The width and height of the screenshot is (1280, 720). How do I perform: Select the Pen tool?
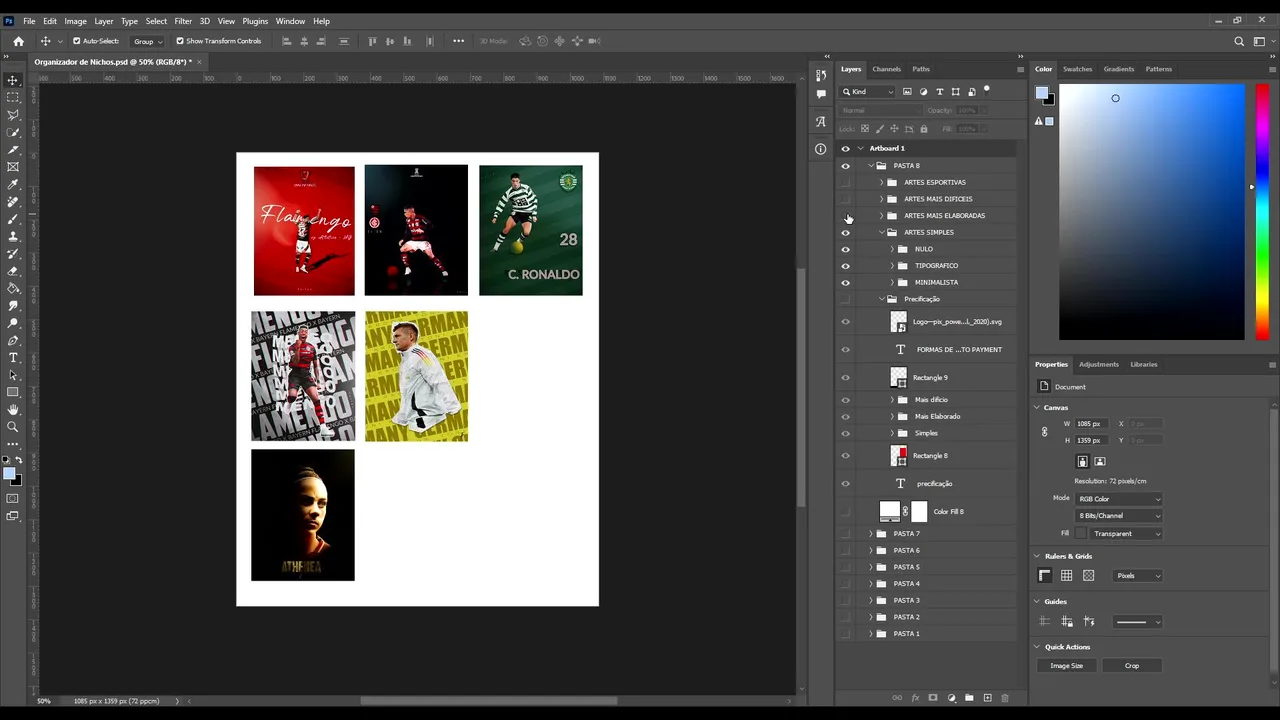point(13,340)
